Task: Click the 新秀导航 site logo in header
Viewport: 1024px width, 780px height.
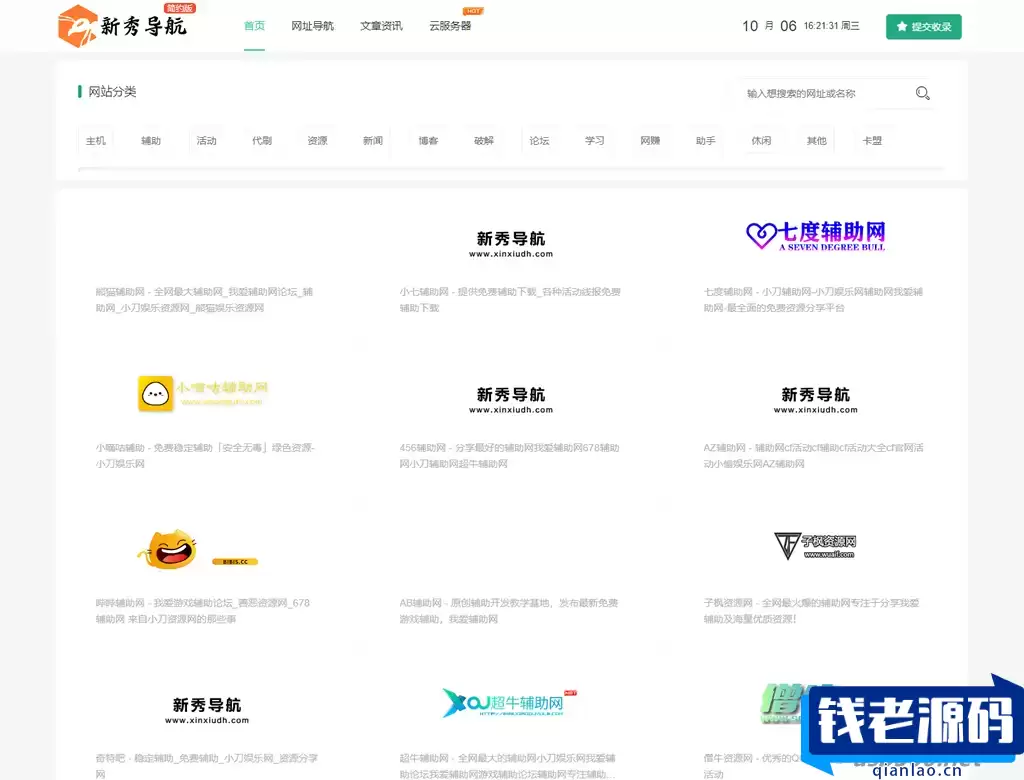Action: [122, 26]
